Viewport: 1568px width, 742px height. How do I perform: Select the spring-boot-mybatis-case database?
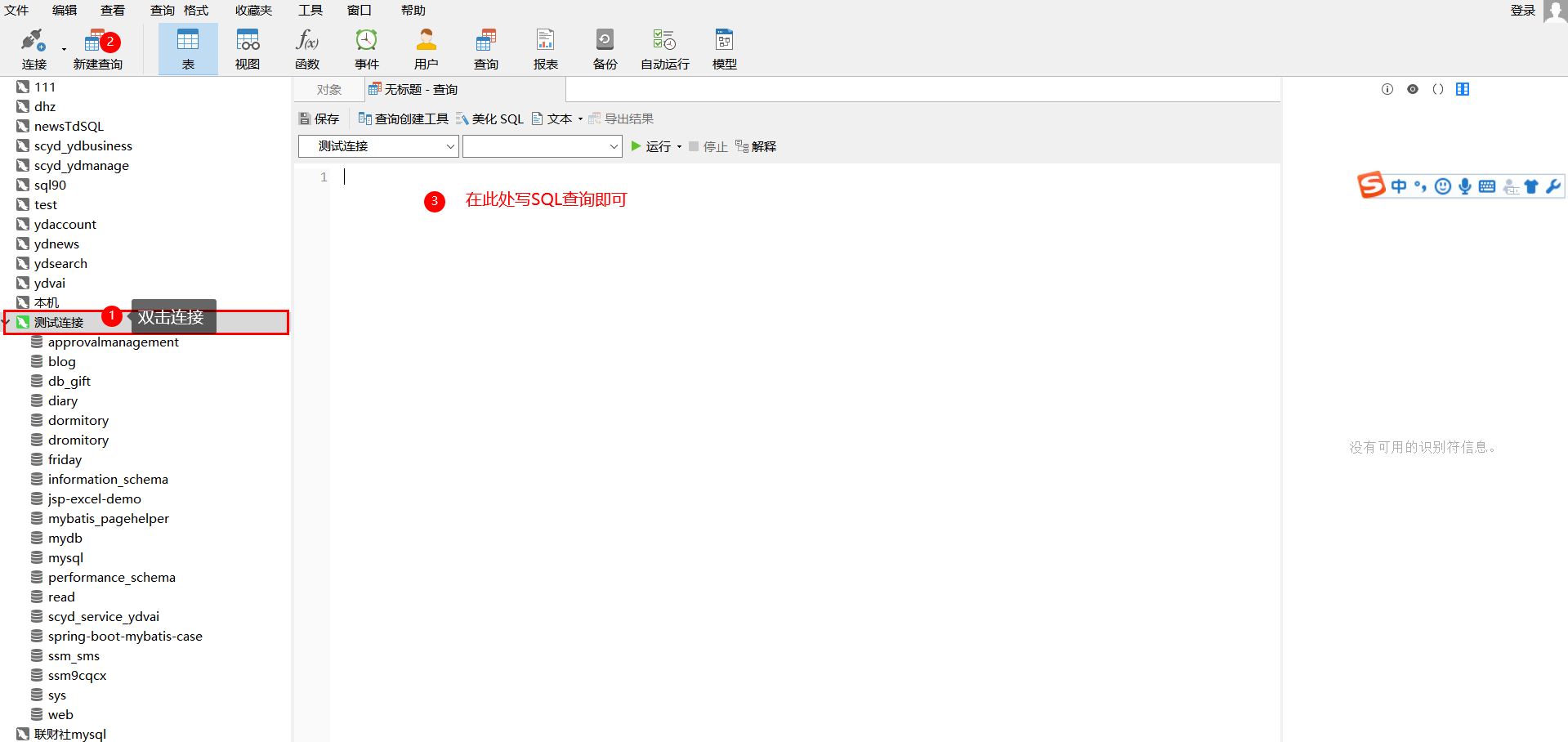tap(125, 636)
